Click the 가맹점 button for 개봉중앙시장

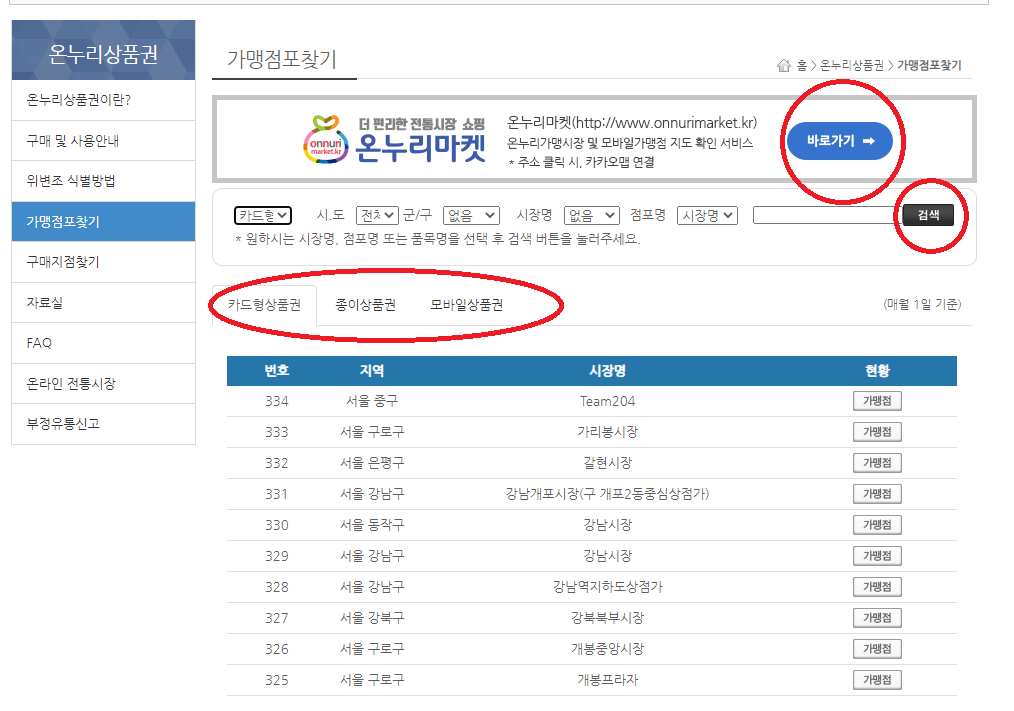[877, 650]
